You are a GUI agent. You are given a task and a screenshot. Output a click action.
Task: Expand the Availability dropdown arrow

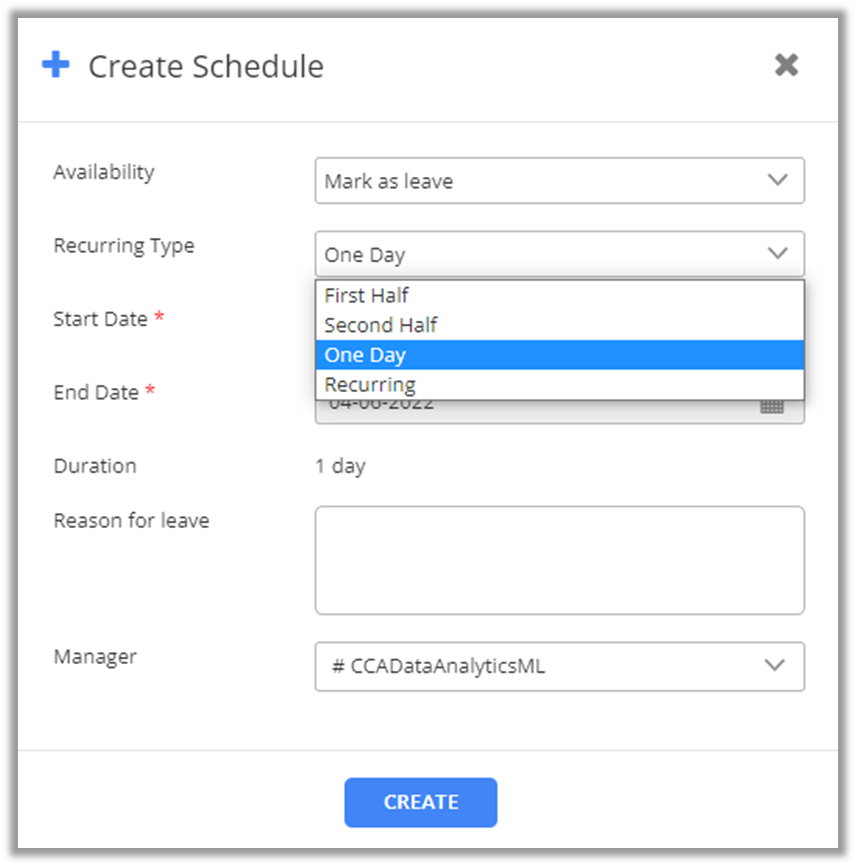(777, 181)
